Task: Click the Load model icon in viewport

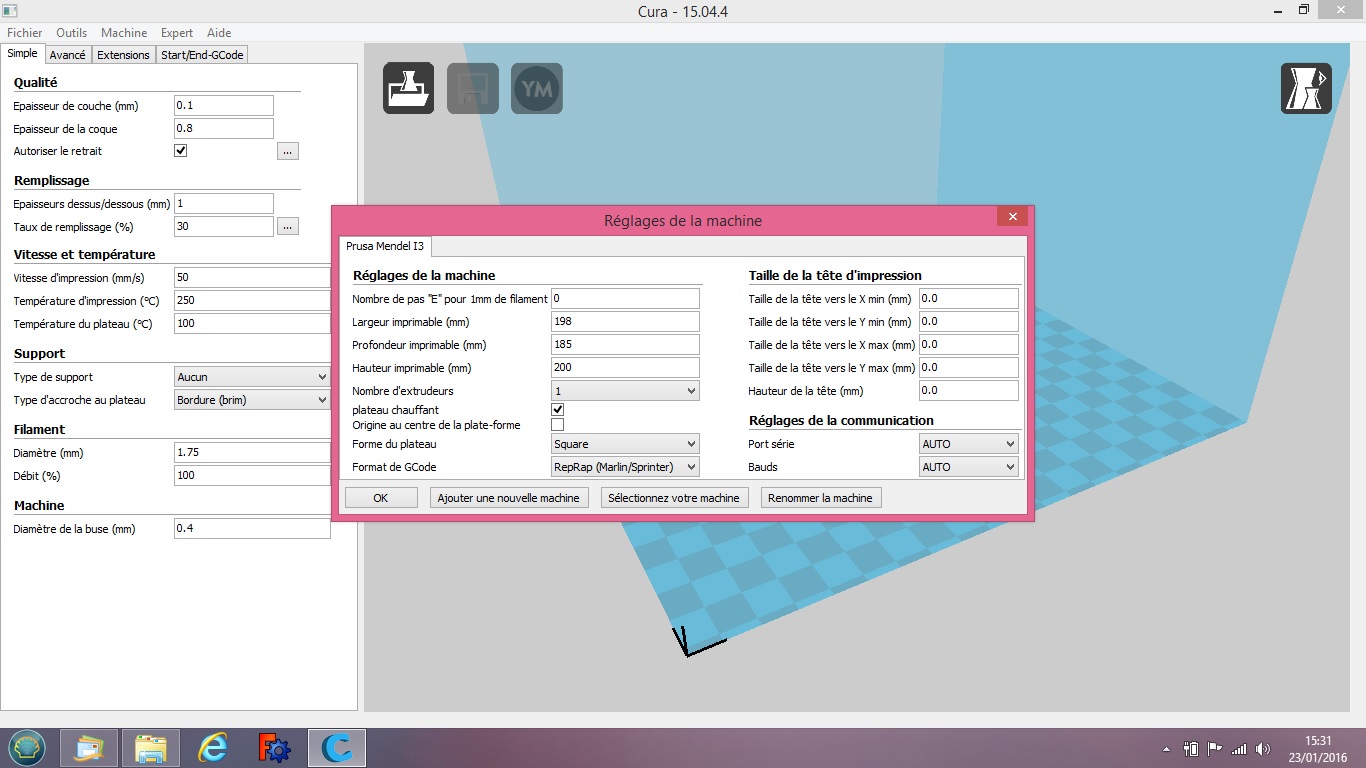Action: (409, 88)
